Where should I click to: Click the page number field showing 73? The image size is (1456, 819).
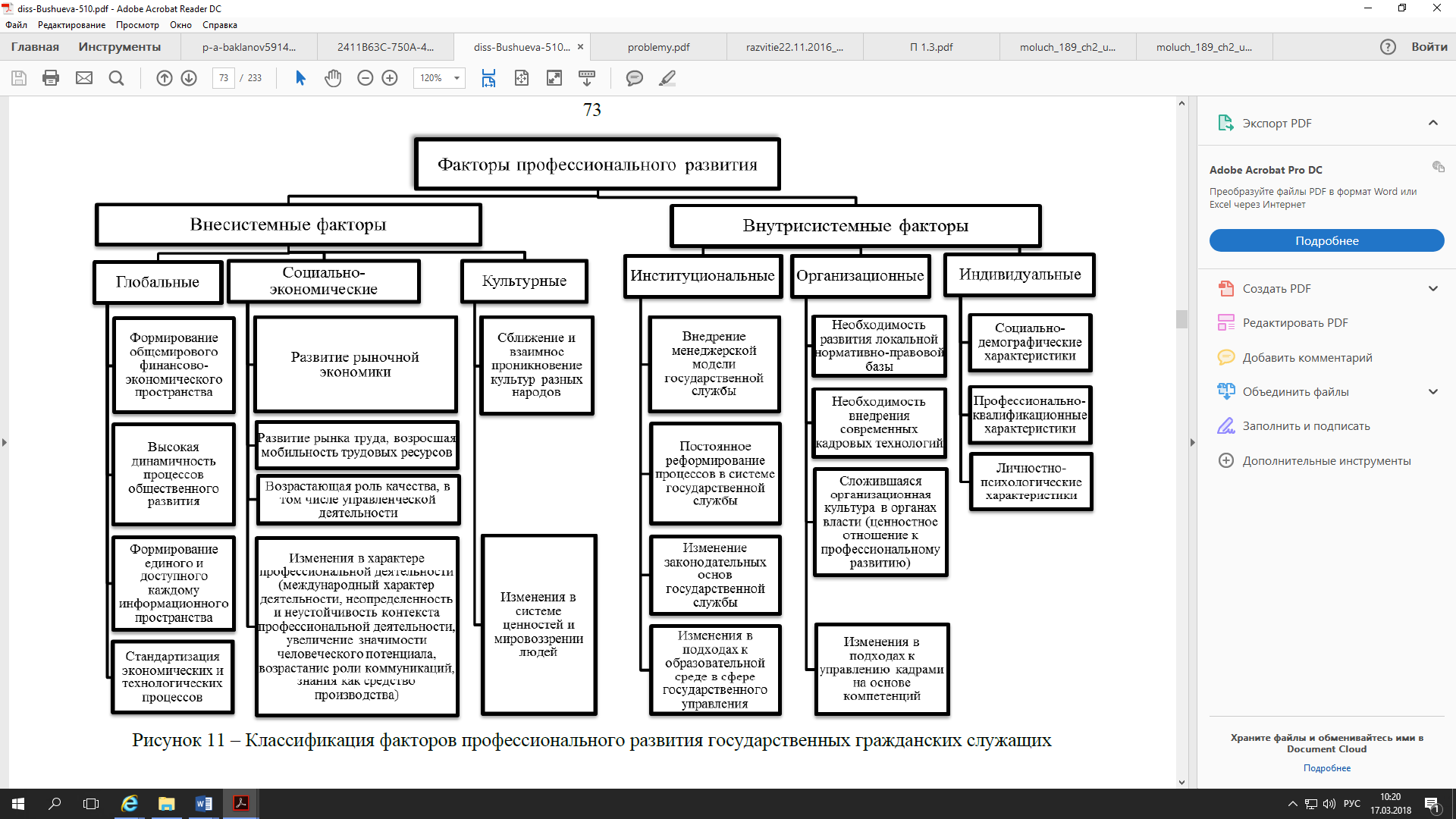(x=224, y=78)
